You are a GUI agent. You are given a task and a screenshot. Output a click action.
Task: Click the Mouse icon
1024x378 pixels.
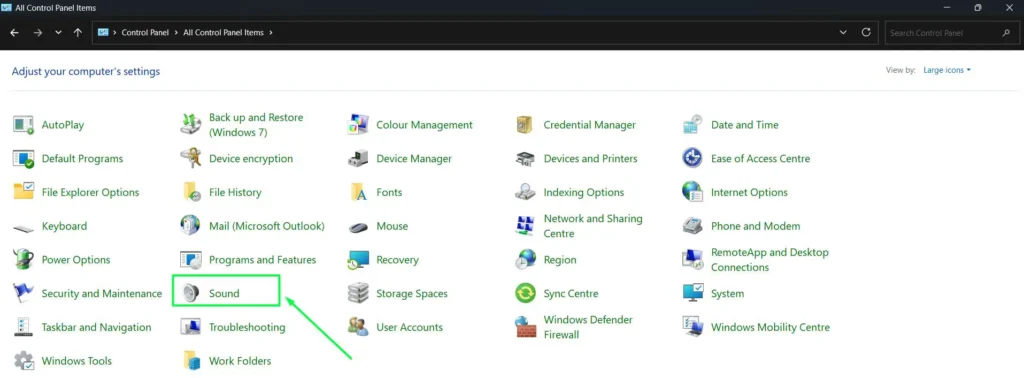[x=358, y=227]
